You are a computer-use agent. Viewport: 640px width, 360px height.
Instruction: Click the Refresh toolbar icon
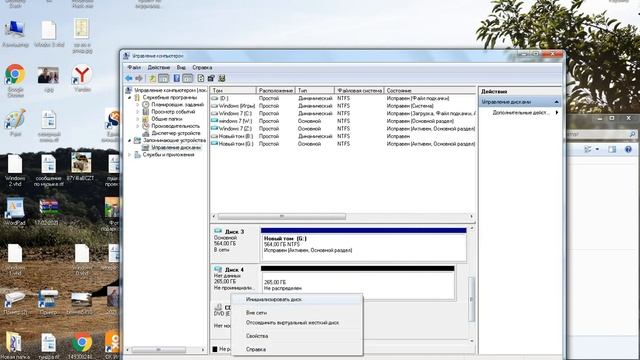(200, 78)
